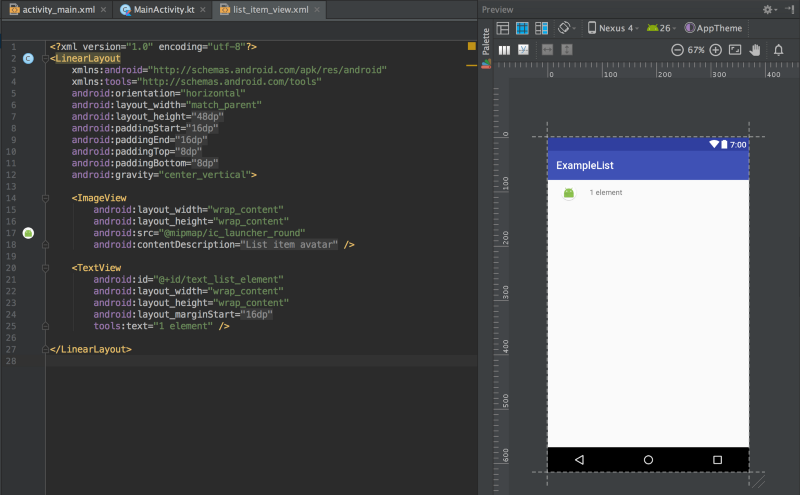Jump to the warning stripe mark
This screenshot has height=495, width=800.
[471, 65]
